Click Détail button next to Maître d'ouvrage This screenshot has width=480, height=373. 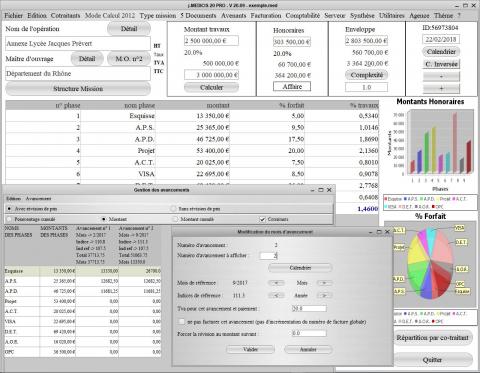pyautogui.click(x=87, y=59)
